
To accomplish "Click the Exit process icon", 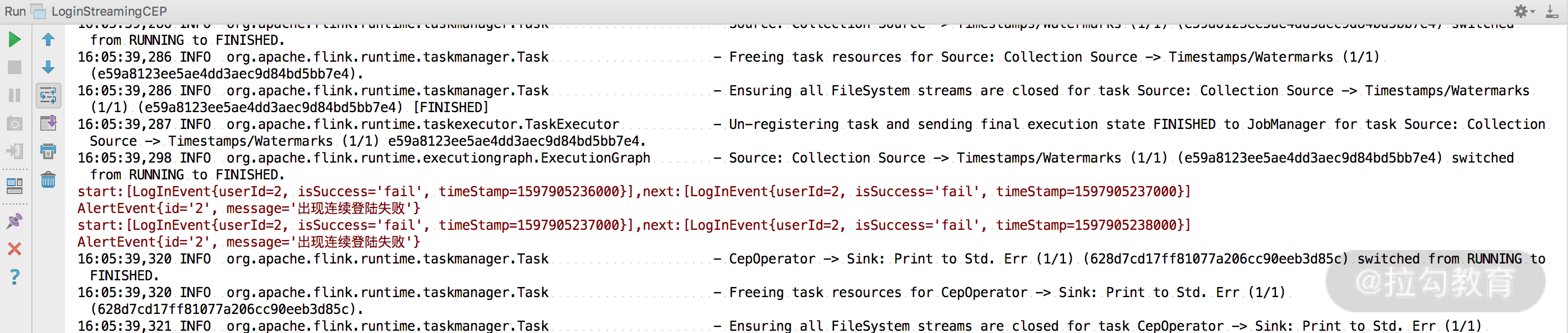I will pyautogui.click(x=15, y=151).
